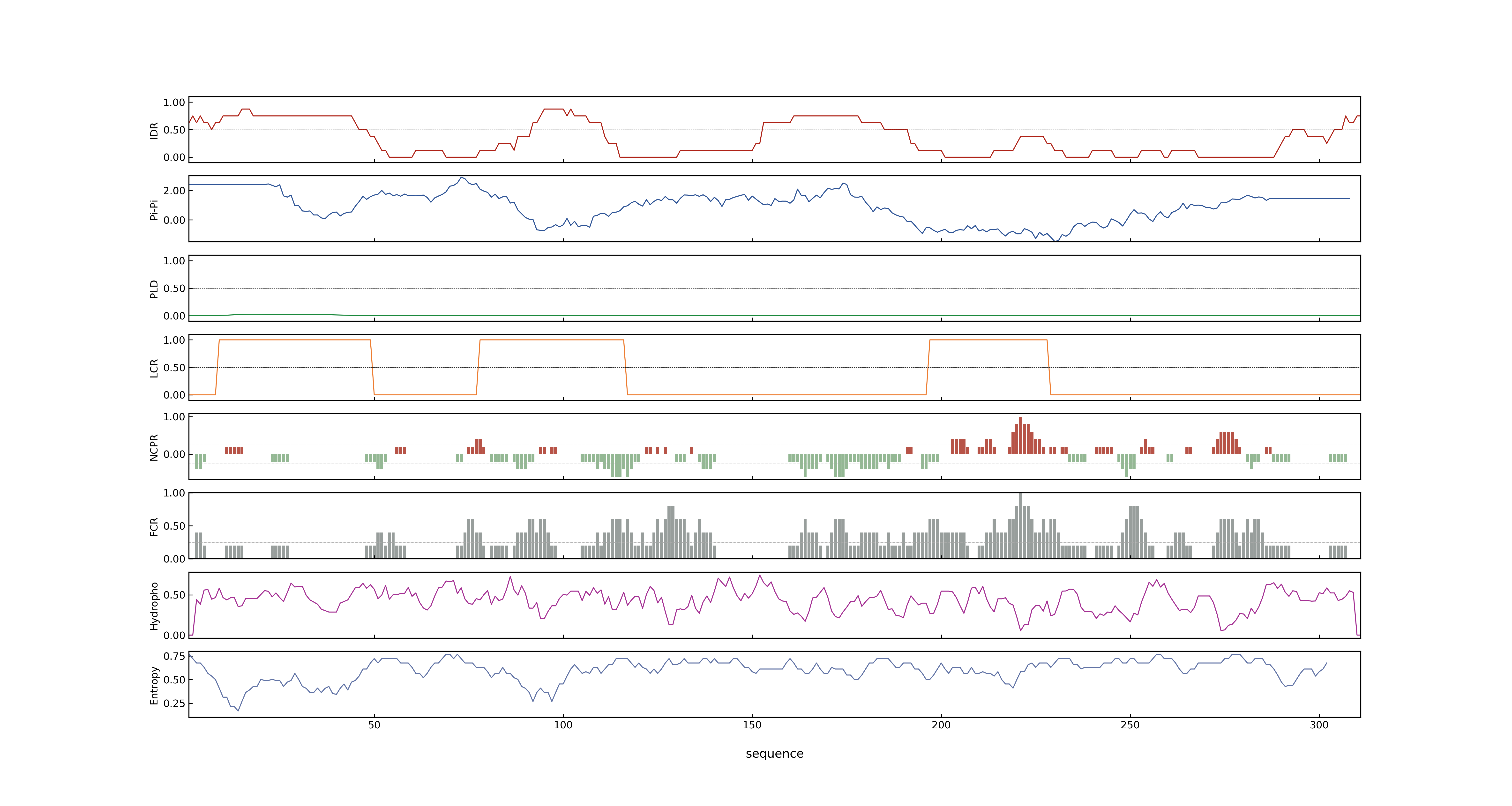This screenshot has height=806, width=1512.
Task: Select the 1.00 tick on the FCR axis
Action: click(x=174, y=493)
